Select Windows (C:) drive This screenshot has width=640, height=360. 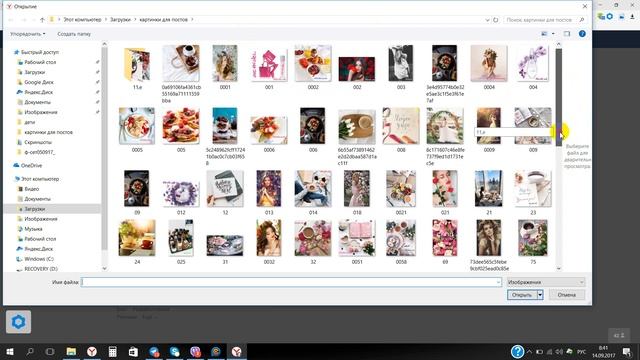coord(39,259)
